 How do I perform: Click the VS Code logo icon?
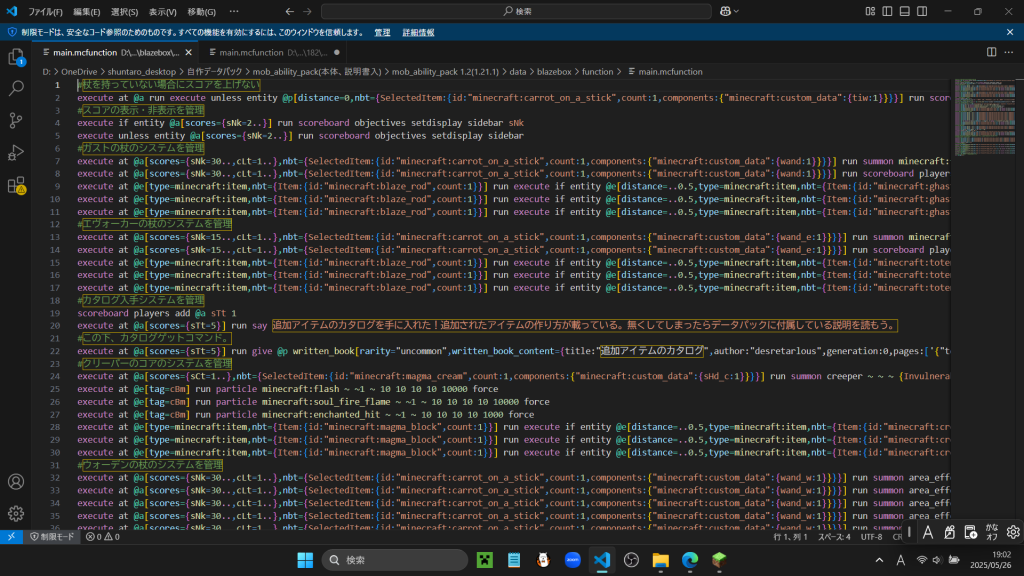12,11
